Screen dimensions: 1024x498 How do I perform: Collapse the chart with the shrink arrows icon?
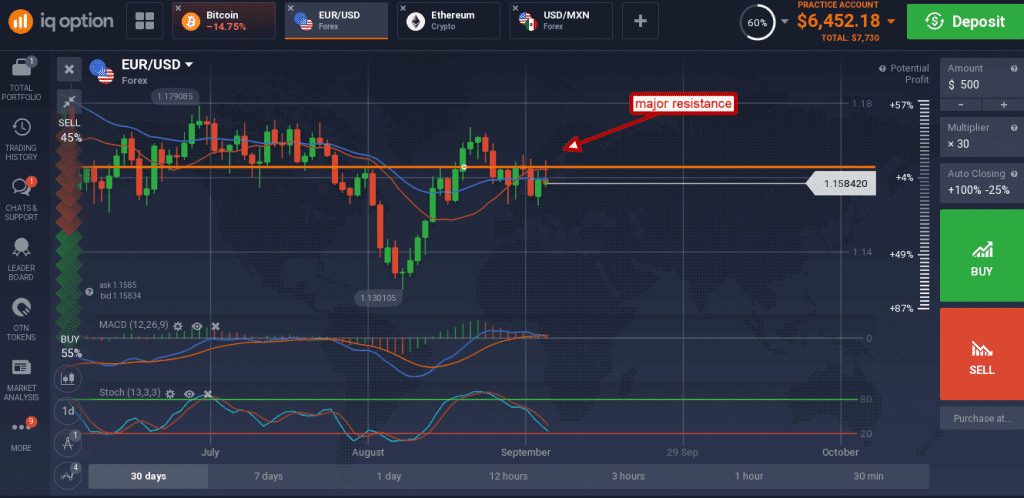pos(69,101)
